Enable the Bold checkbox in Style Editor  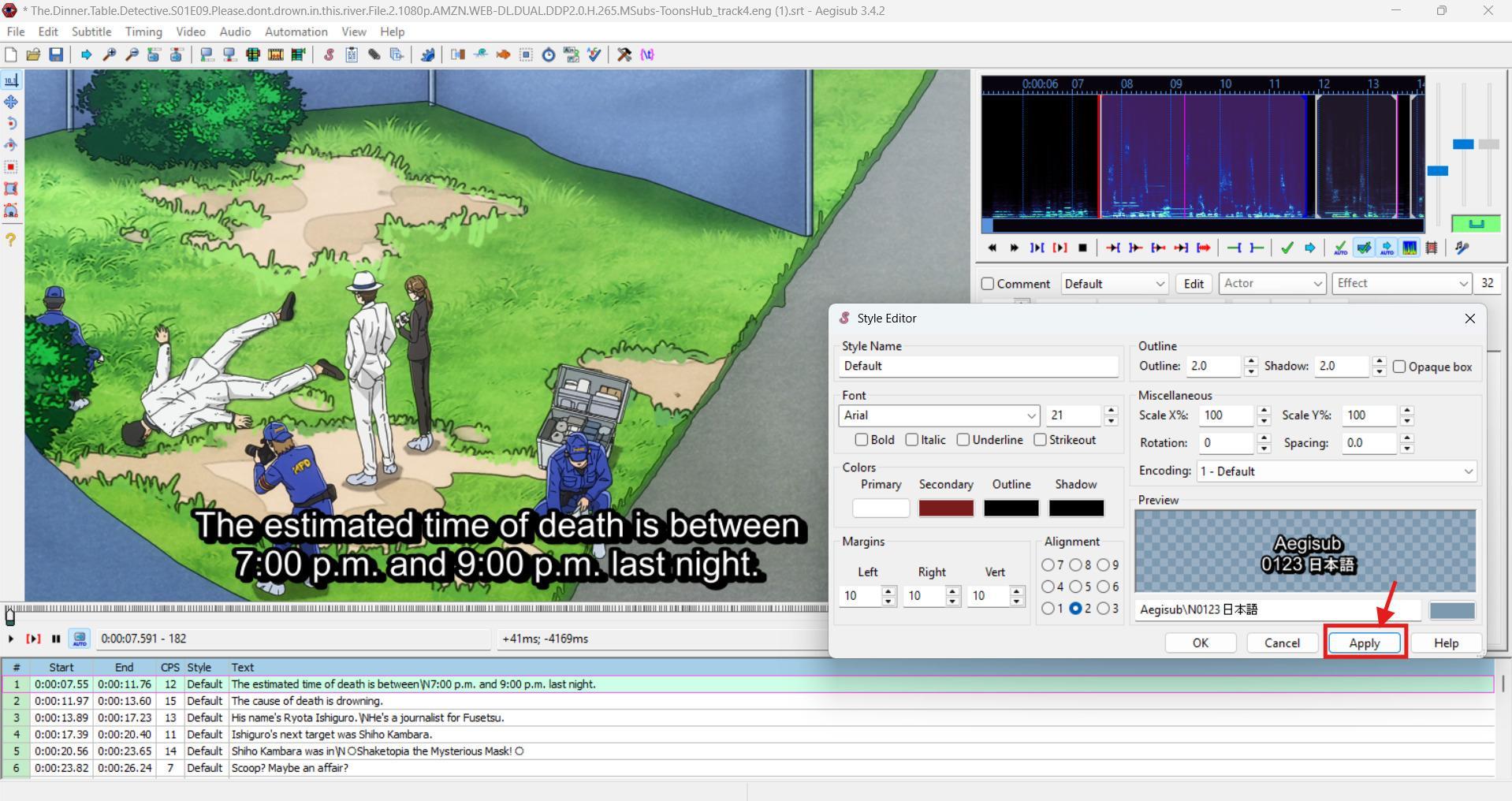click(x=861, y=440)
